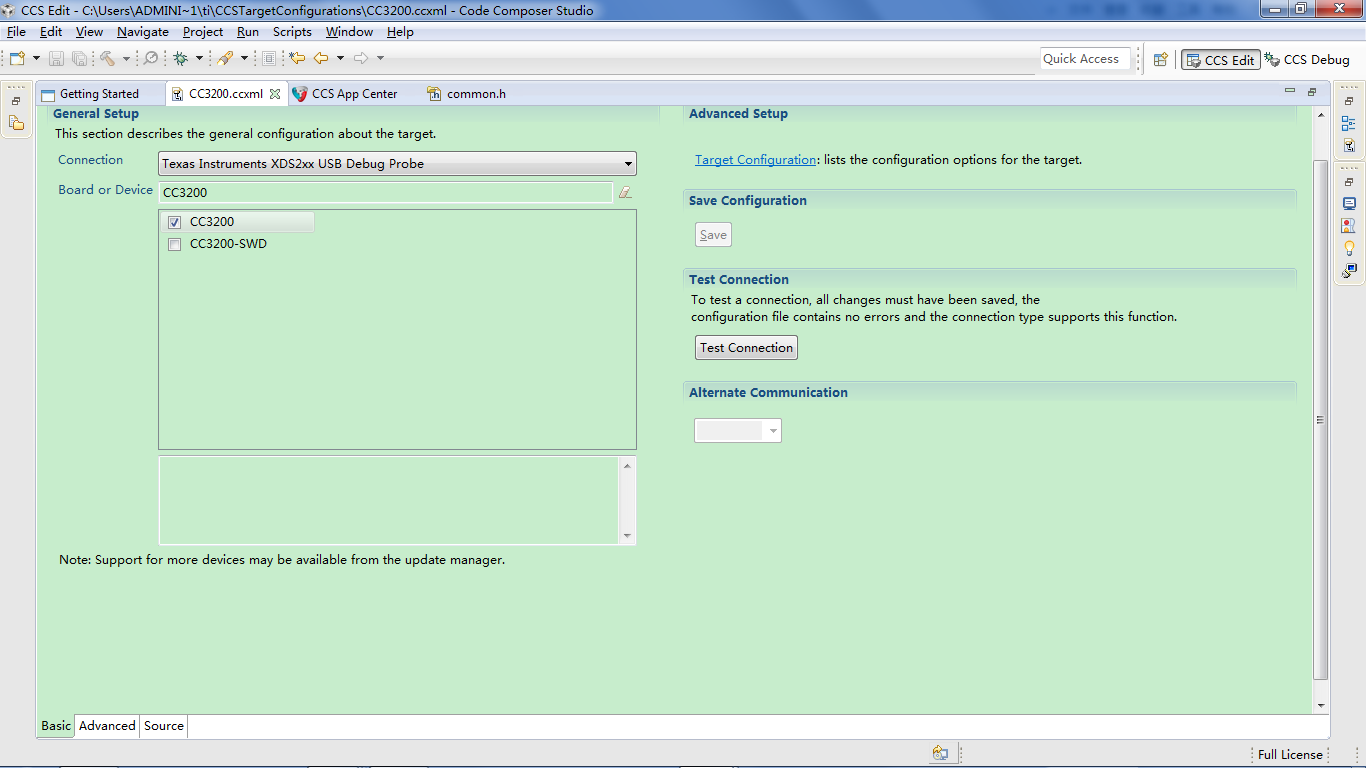Open the Project menu
The image size is (1366, 768).
pyautogui.click(x=203, y=32)
